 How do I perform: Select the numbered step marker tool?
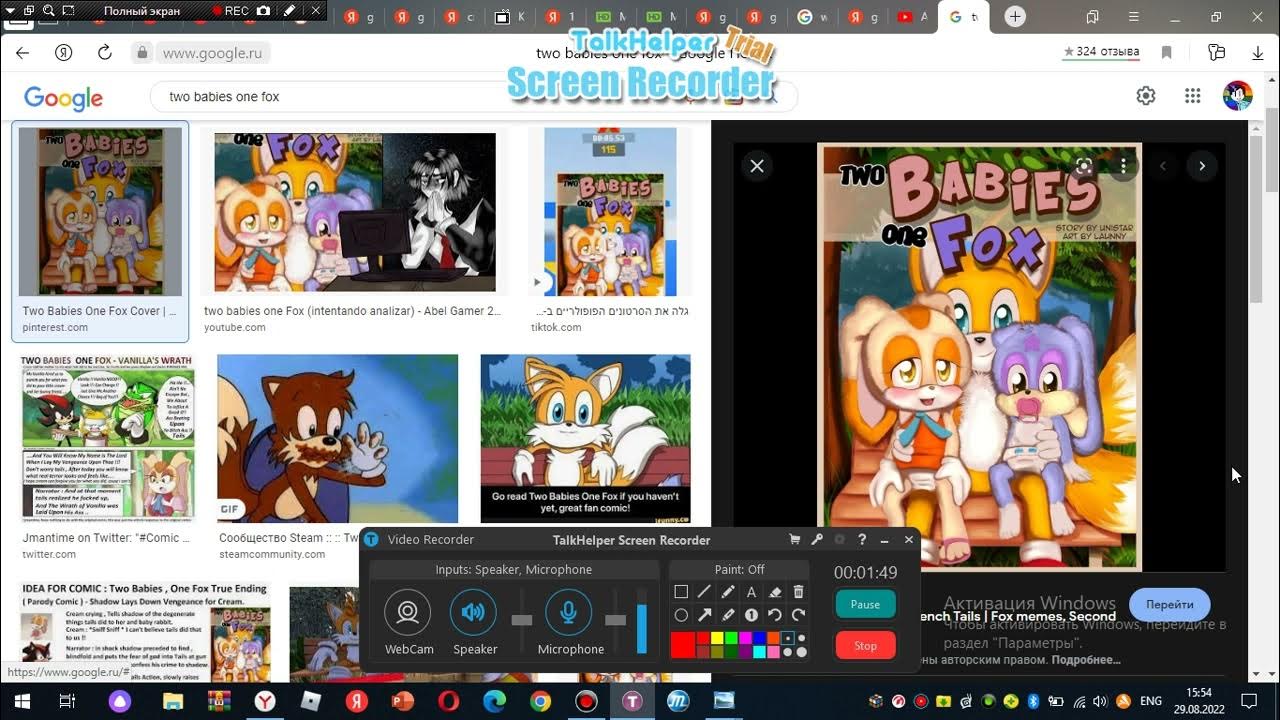[751, 615]
